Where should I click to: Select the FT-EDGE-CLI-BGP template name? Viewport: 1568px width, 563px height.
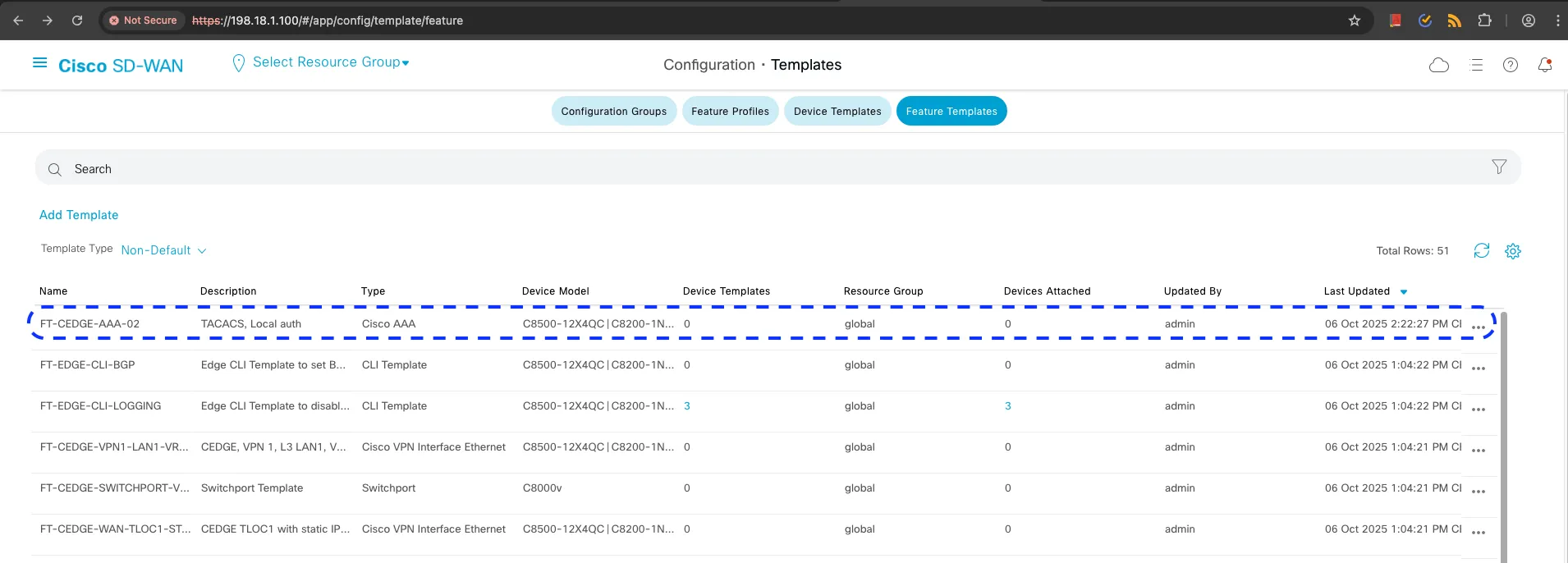point(88,365)
